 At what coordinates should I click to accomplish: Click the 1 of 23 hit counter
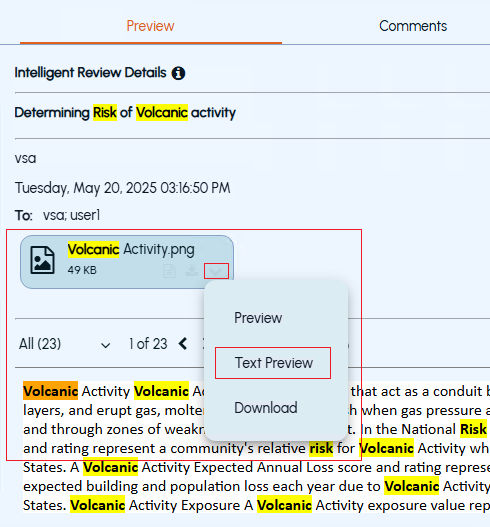coord(148,344)
